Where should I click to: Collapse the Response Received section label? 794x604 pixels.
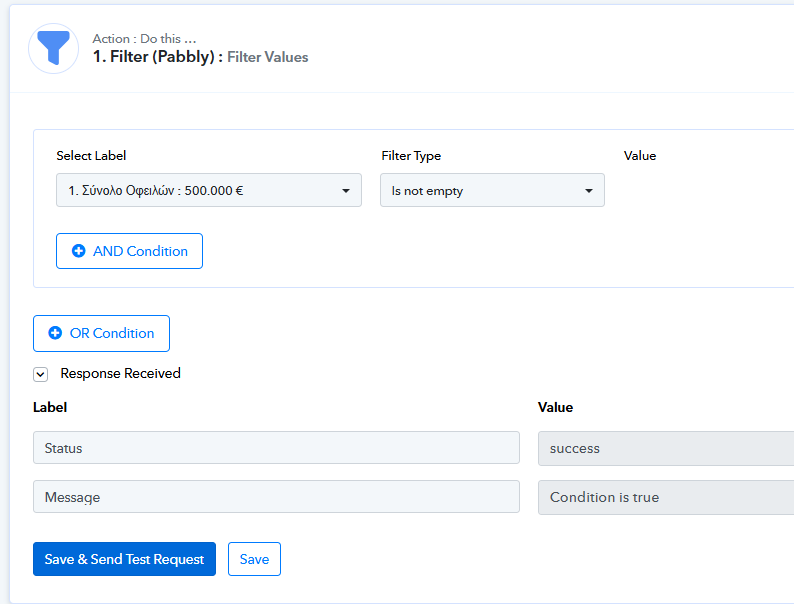click(x=121, y=373)
